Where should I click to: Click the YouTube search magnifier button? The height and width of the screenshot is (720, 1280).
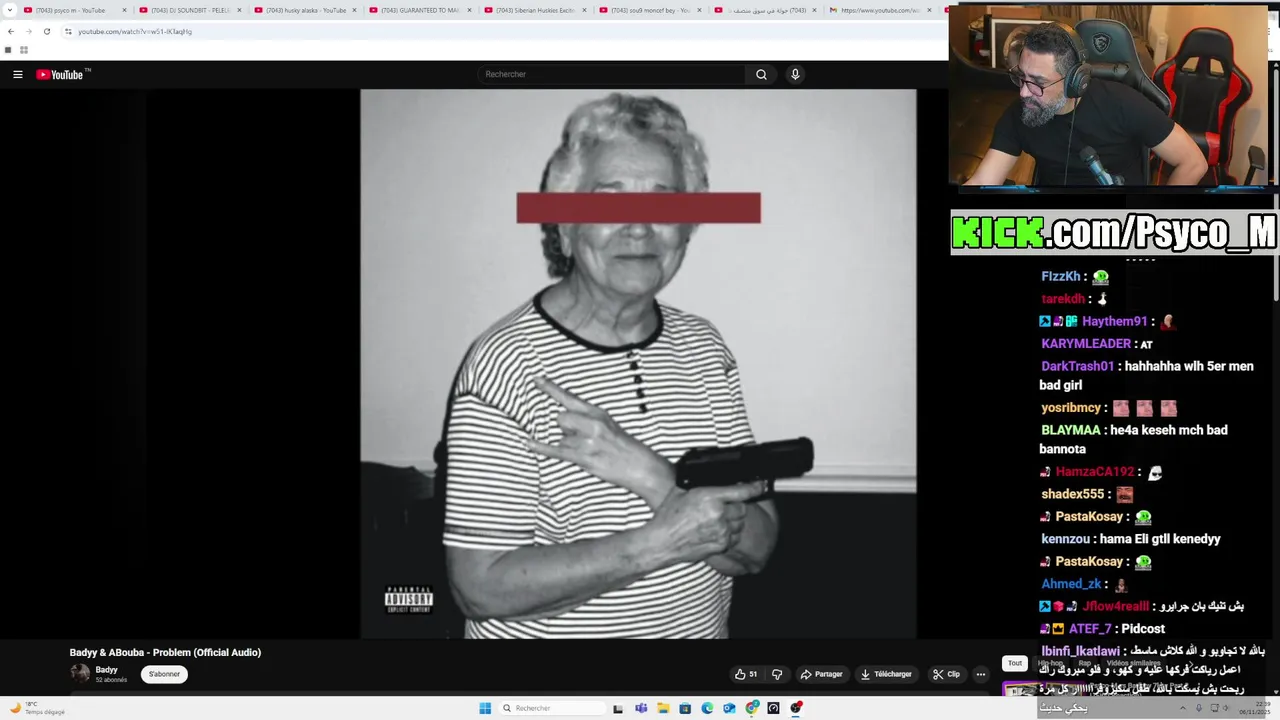pyautogui.click(x=761, y=74)
